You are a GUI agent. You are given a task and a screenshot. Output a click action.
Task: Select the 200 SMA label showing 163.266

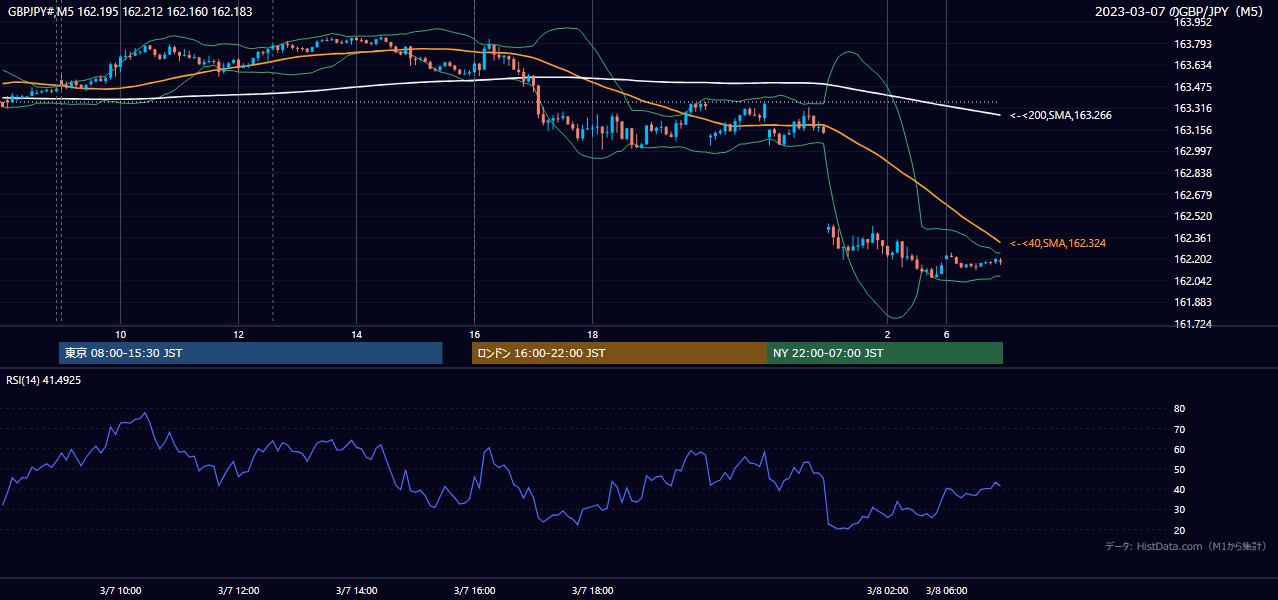1061,116
